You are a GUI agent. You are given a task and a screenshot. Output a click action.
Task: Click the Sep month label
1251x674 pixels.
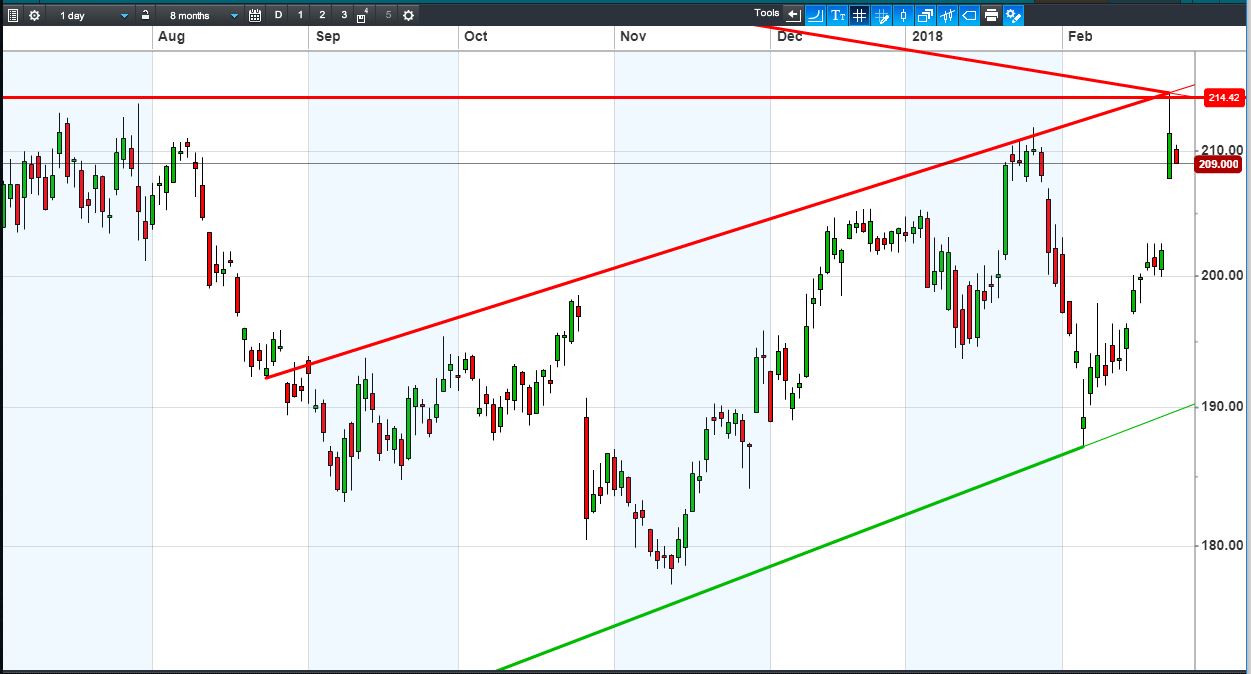[x=328, y=36]
